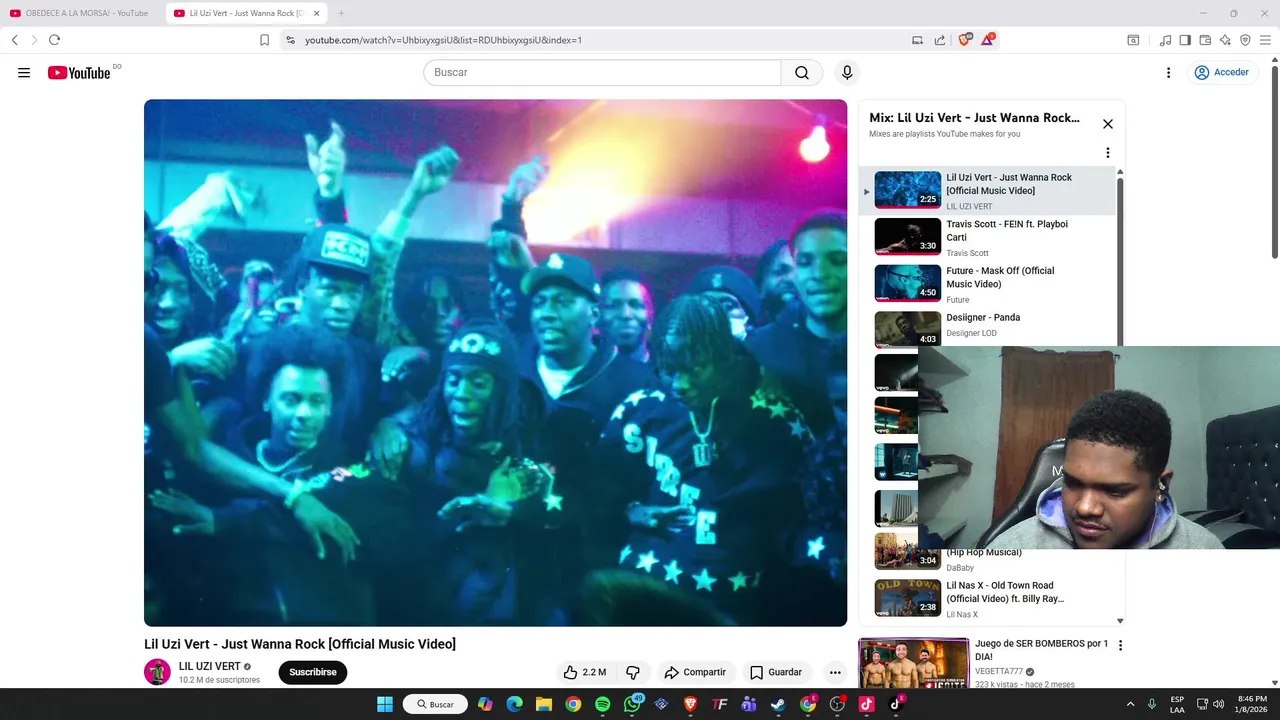The image size is (1280, 720).
Task: Play Lil Nas X - Old Town Road
Action: tap(985, 598)
